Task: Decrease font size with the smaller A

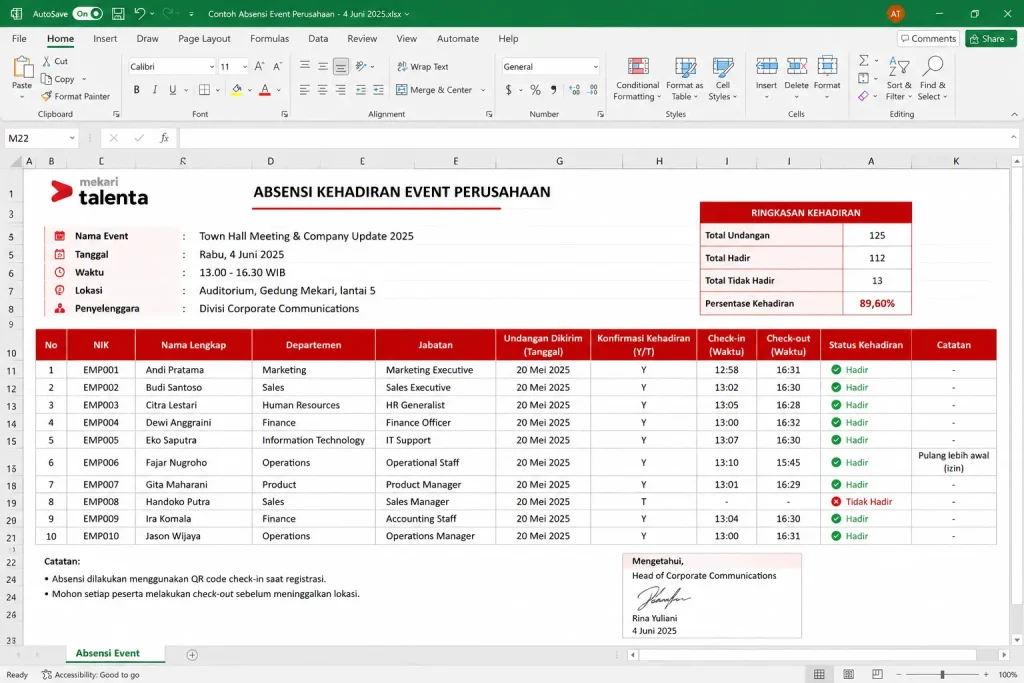Action: pos(278,67)
